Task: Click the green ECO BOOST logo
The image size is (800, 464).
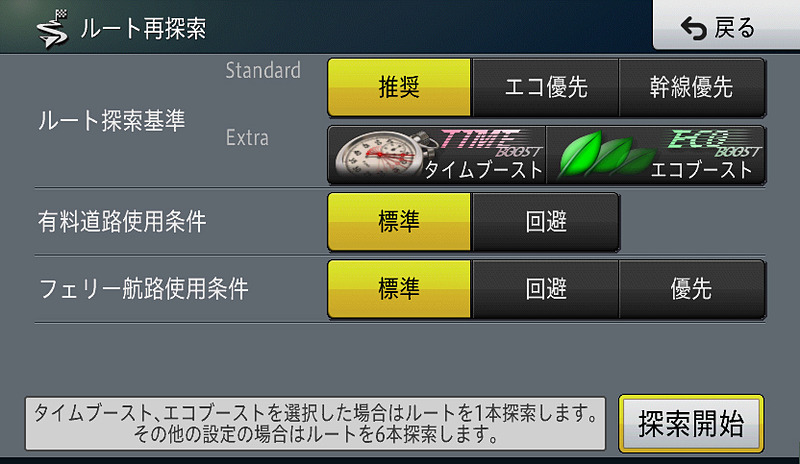Action: pyautogui.click(x=715, y=143)
